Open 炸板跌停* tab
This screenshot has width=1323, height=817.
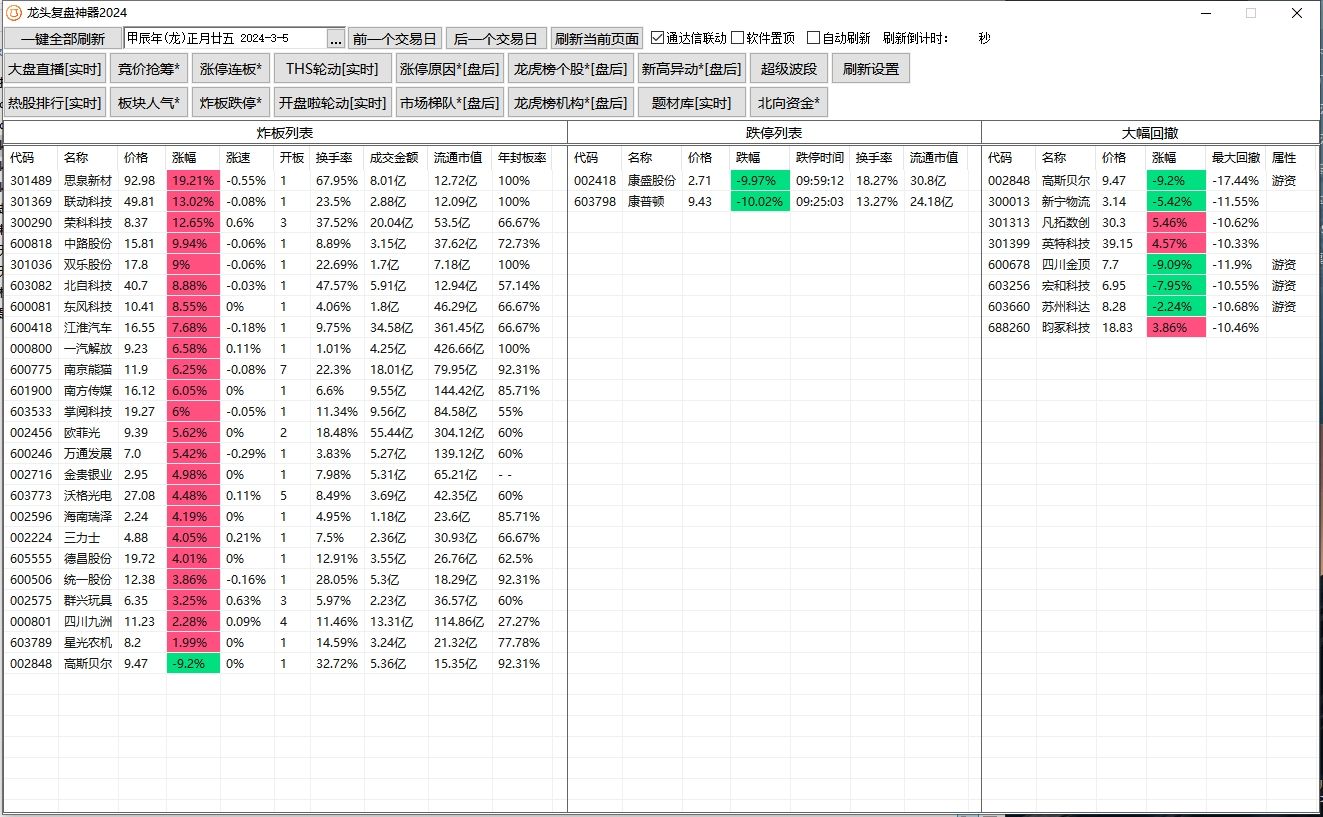(231, 103)
